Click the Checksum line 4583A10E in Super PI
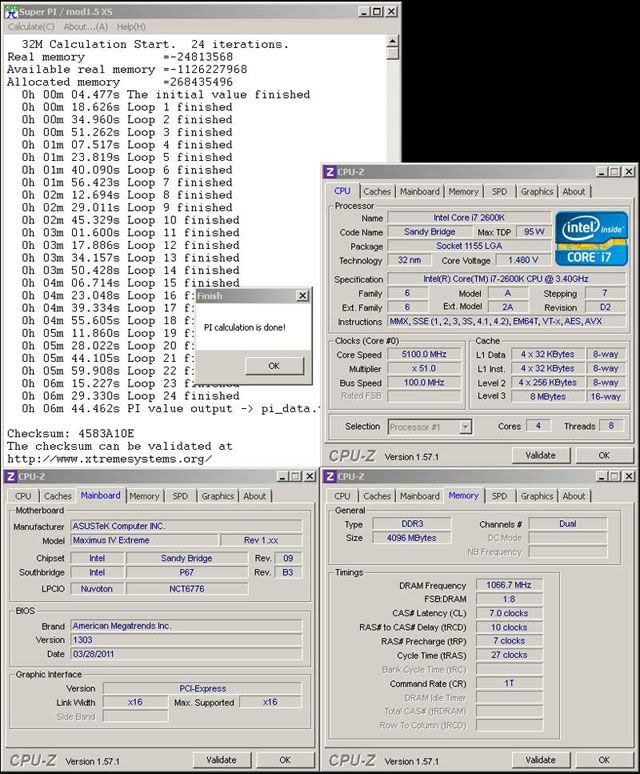The image size is (640, 774). [71, 433]
